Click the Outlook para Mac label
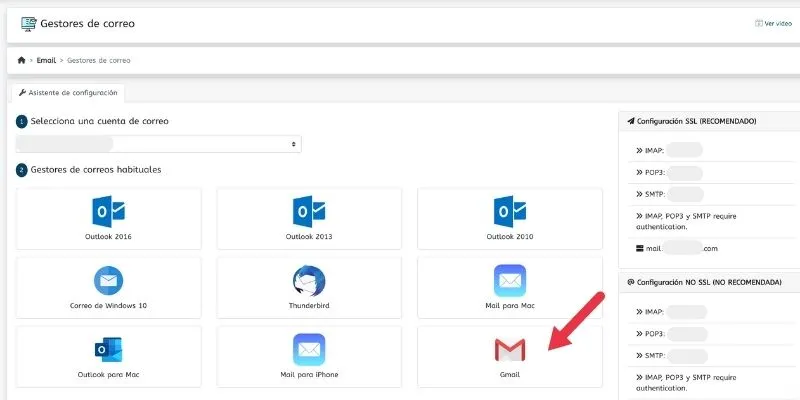Image resolution: width=800 pixels, height=400 pixels. click(108, 374)
